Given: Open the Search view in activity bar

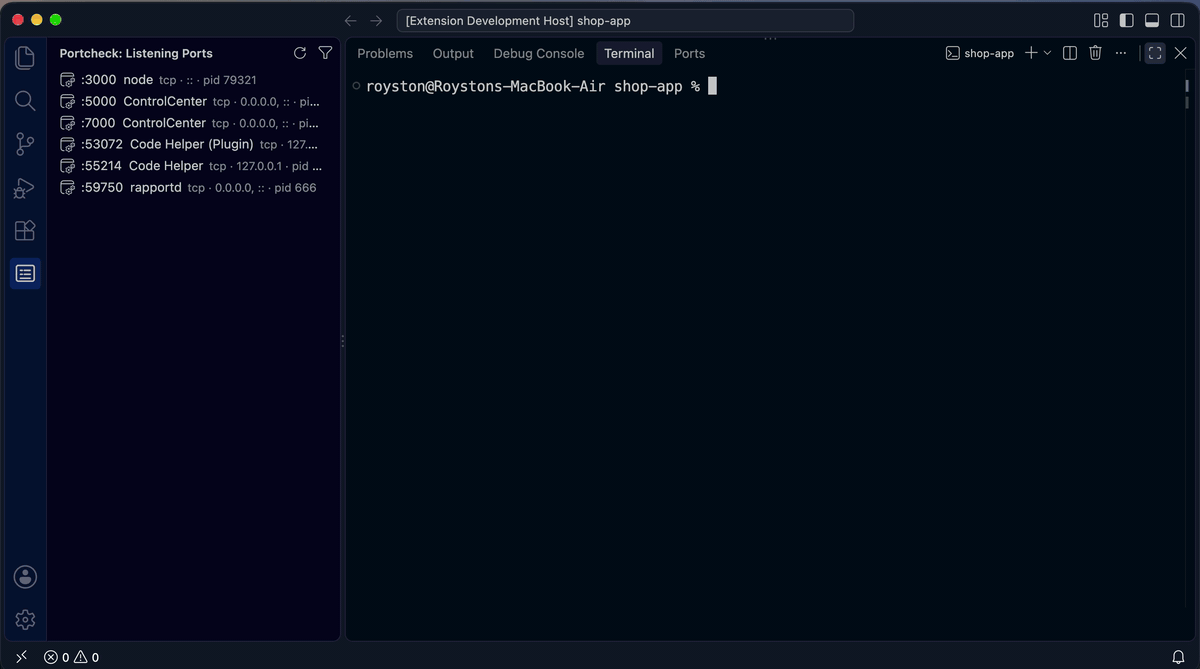Looking at the screenshot, I should tap(25, 101).
